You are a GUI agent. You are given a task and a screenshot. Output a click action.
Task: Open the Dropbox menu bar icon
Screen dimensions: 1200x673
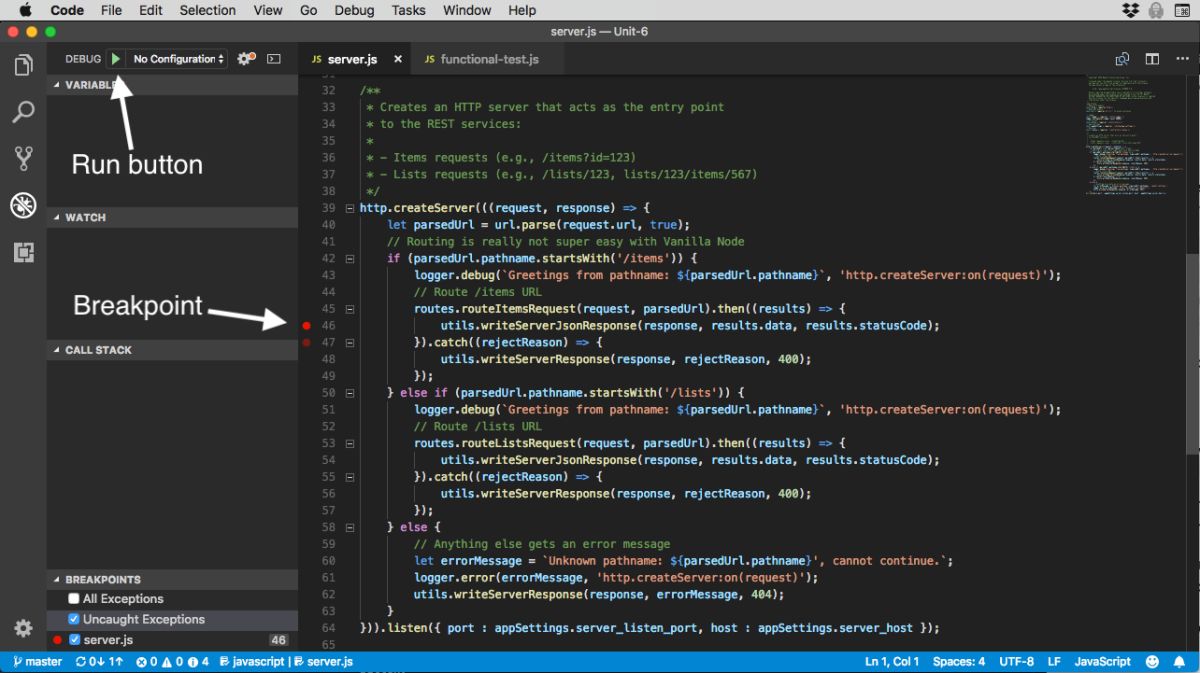coord(1130,10)
